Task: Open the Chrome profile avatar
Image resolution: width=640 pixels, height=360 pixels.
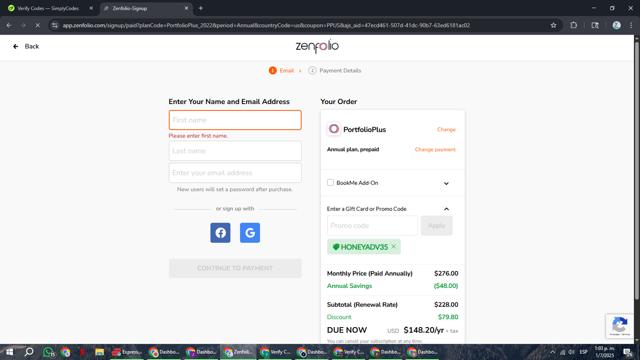Action: click(x=616, y=25)
